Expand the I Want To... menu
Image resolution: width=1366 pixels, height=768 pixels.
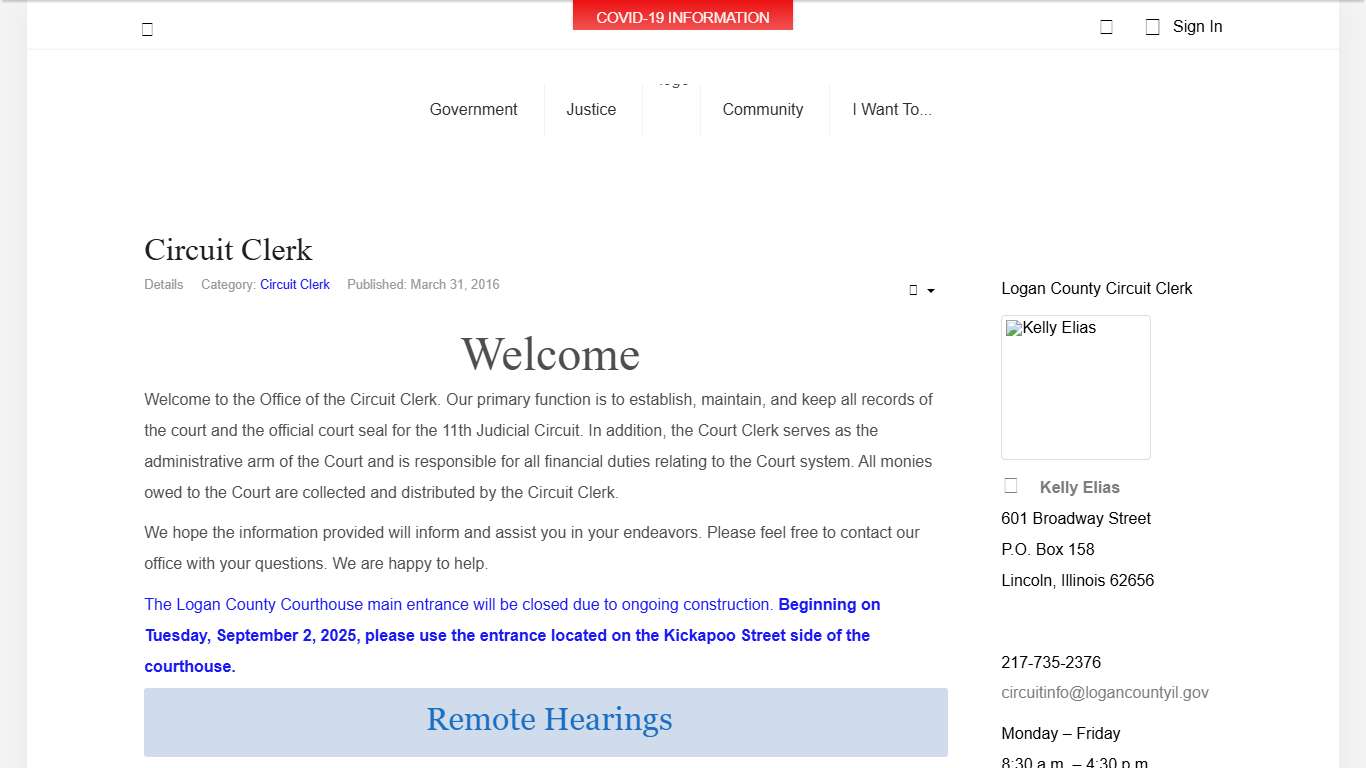(x=892, y=109)
